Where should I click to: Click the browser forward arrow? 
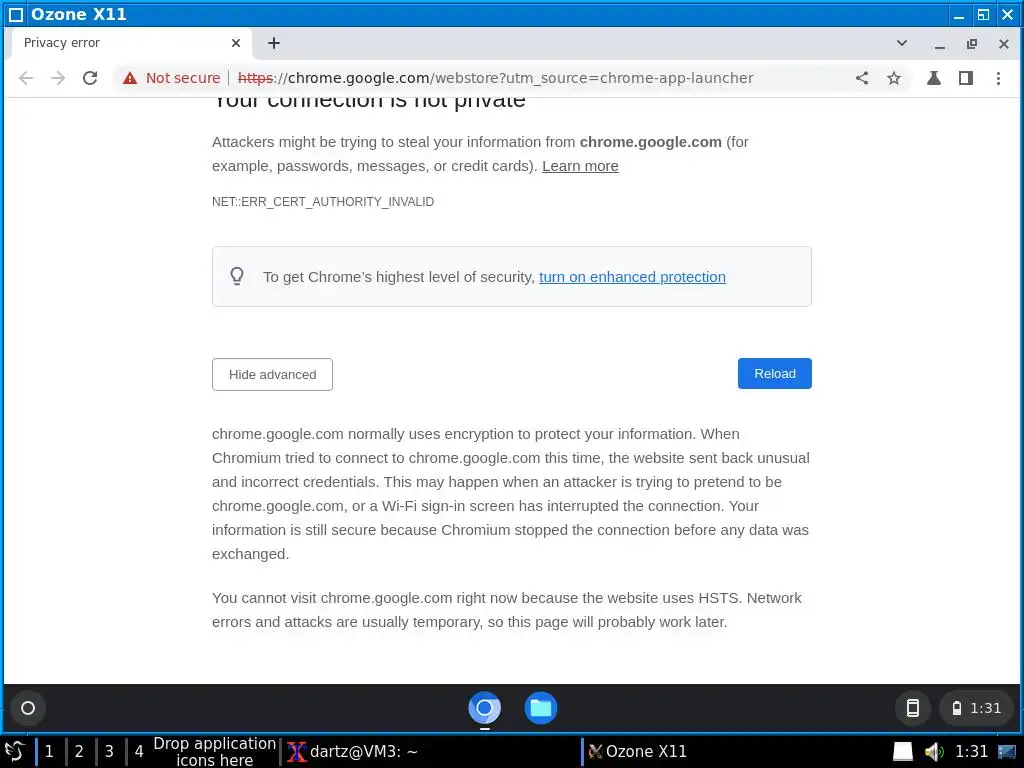(x=58, y=78)
